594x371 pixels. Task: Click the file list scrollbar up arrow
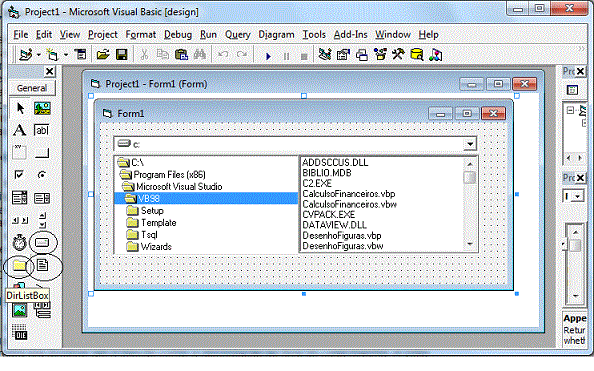coord(470,164)
